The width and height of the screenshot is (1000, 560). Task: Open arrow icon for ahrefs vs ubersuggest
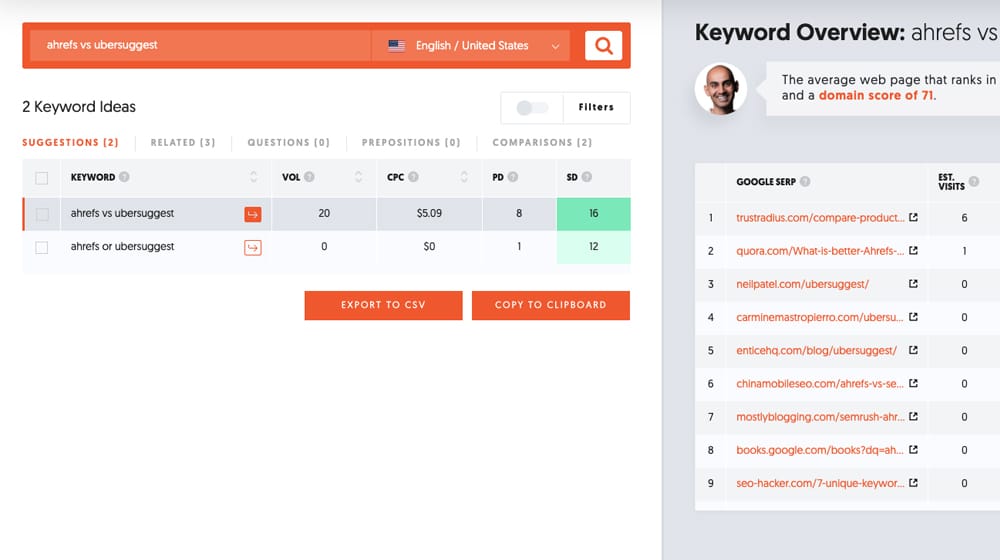click(253, 214)
